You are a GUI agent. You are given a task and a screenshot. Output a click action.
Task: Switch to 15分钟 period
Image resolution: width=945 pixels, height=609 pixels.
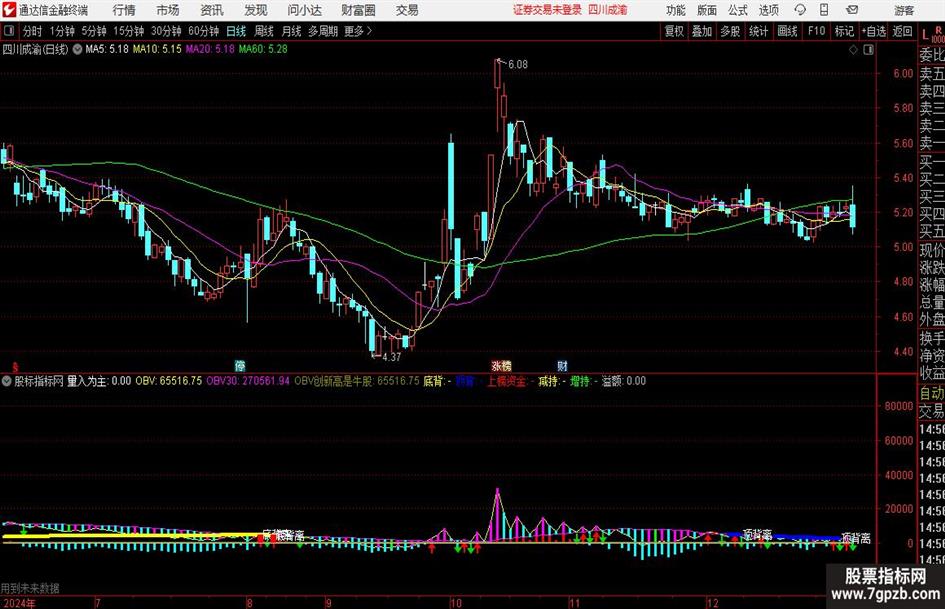click(128, 31)
